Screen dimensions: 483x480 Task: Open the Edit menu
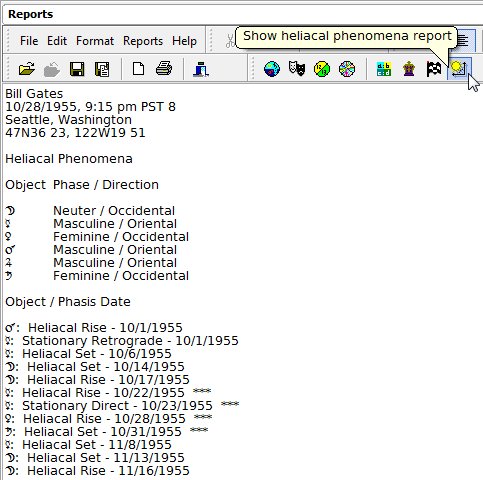pyautogui.click(x=57, y=41)
